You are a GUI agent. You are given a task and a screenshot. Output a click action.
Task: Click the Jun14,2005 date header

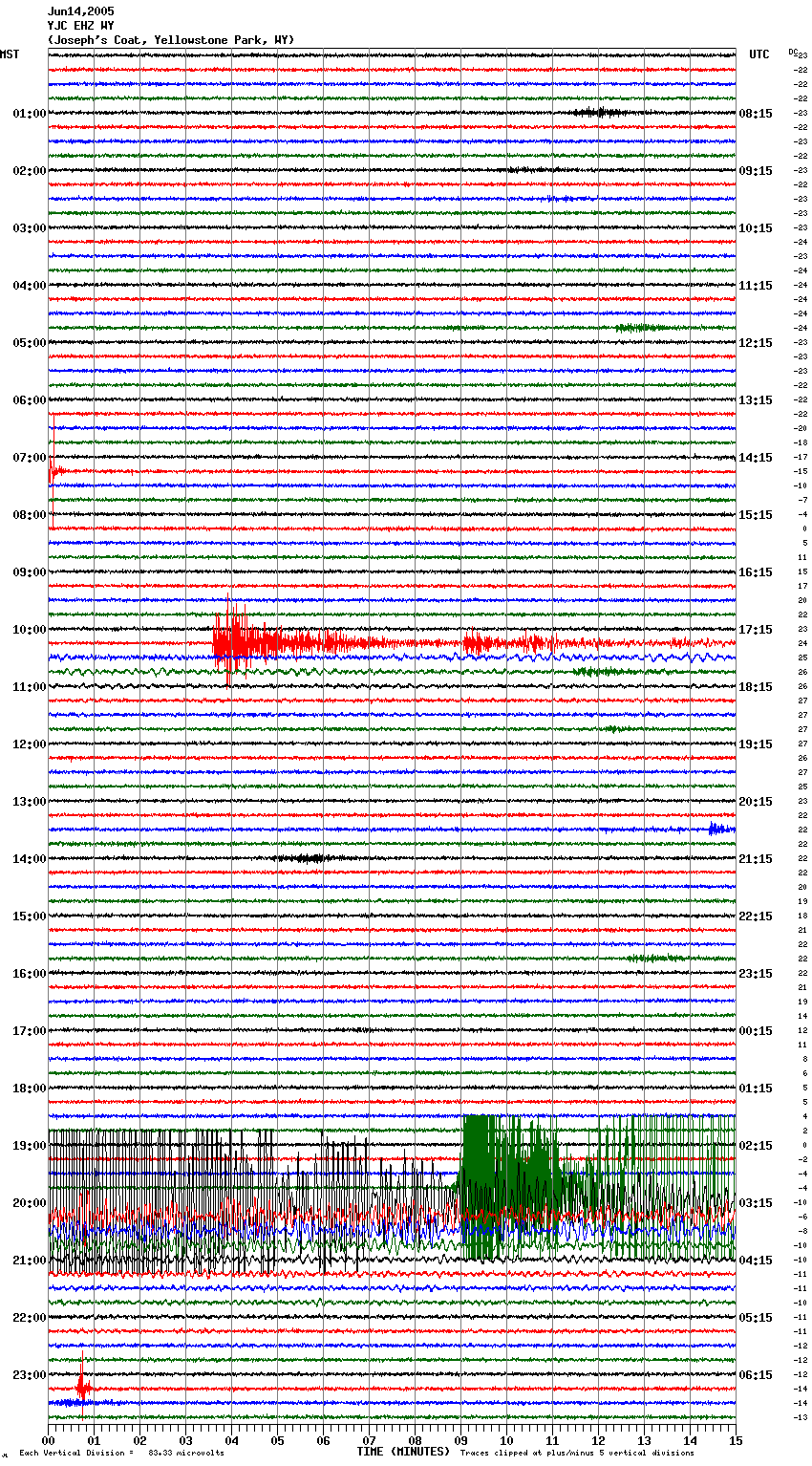point(80,11)
